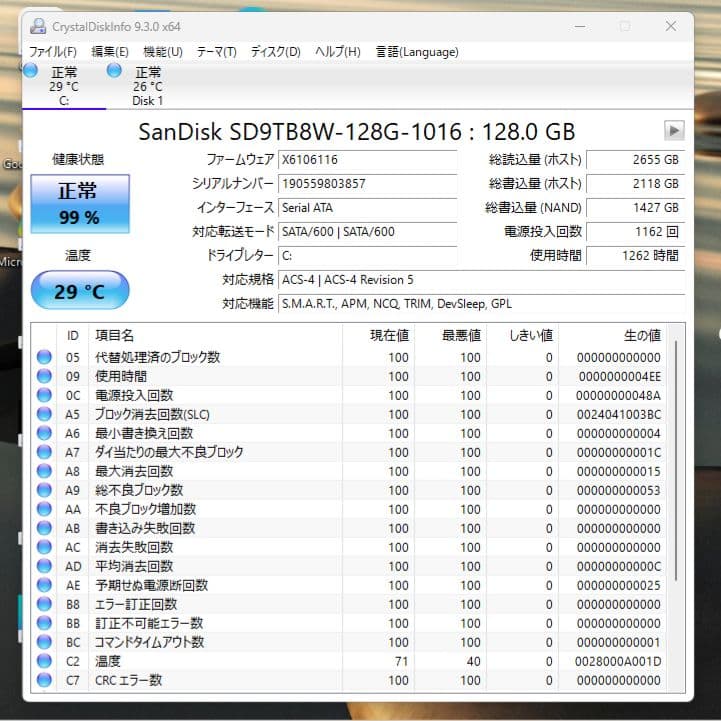Image resolution: width=721 pixels, height=721 pixels.
Task: Click status icon for BB 訂正不可能エラー数
Action: click(44, 623)
